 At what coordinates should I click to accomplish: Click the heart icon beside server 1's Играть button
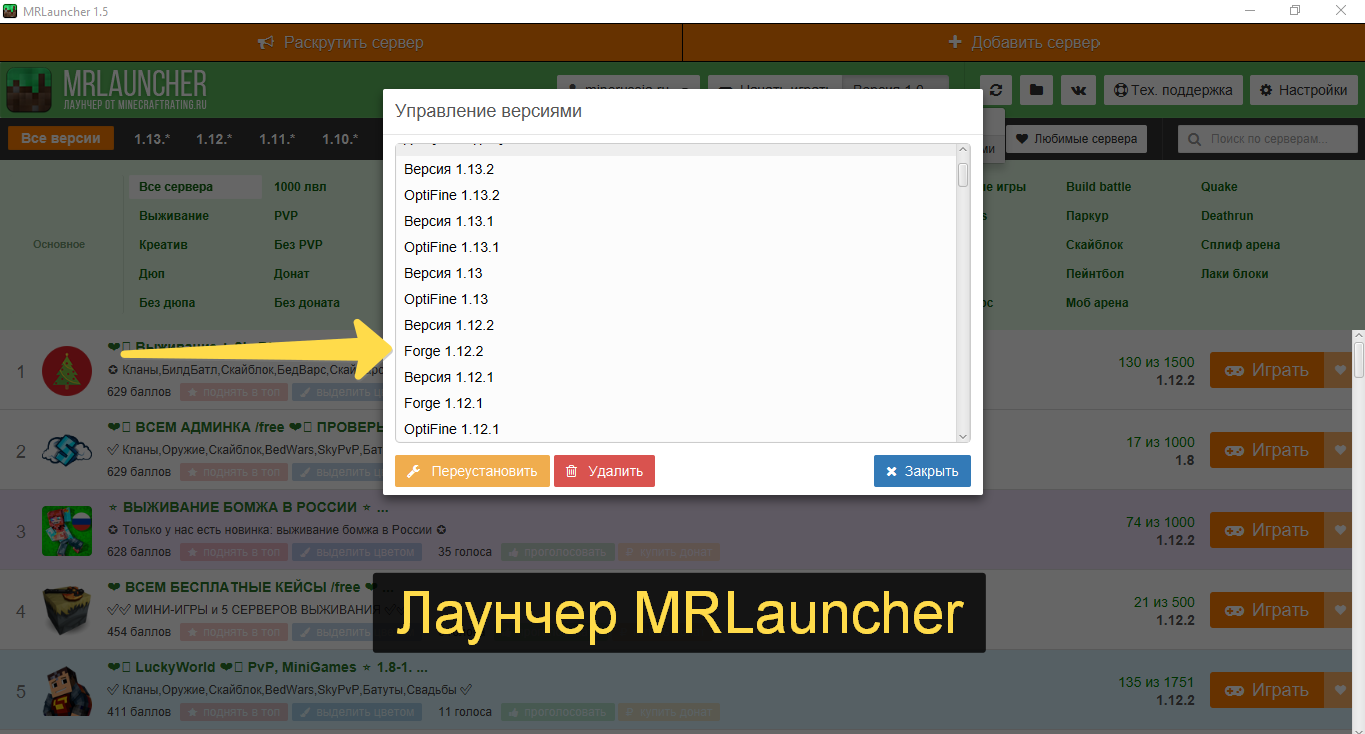tap(1341, 370)
